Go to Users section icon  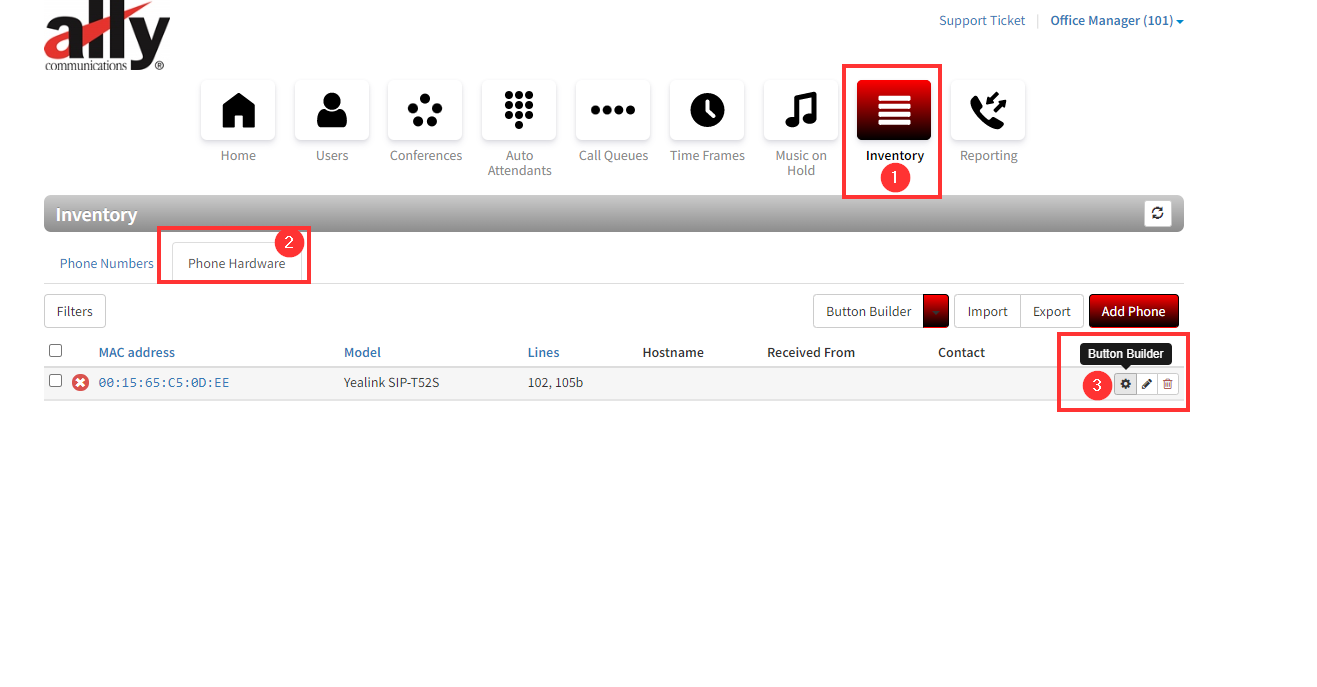(332, 110)
